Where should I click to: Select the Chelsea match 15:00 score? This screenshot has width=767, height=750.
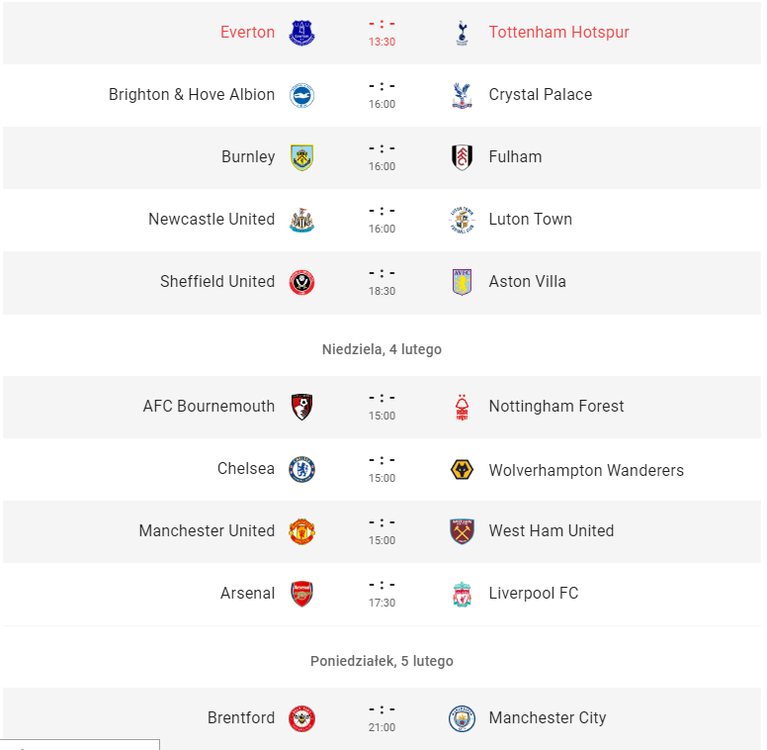point(382,469)
